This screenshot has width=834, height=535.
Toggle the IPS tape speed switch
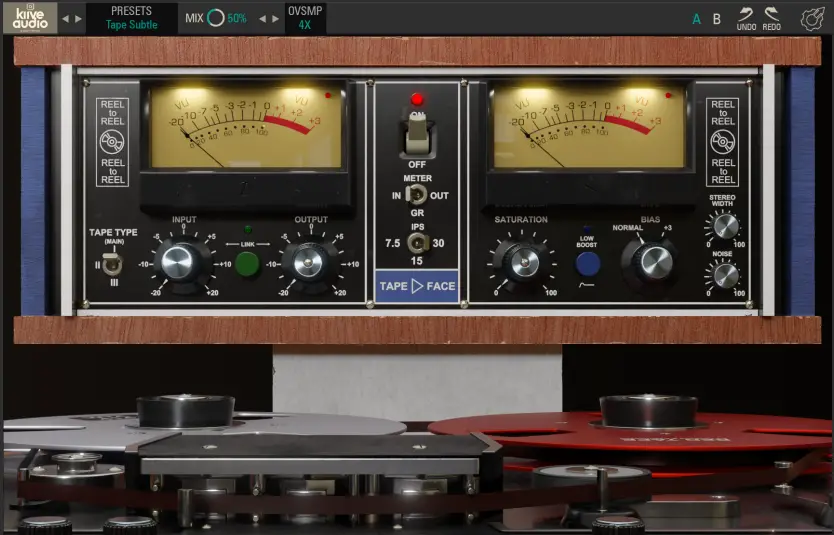418,244
